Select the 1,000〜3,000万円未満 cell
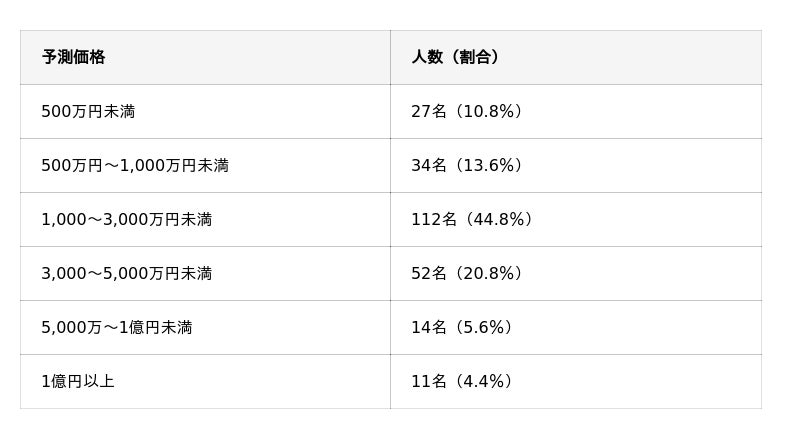 coord(127,219)
